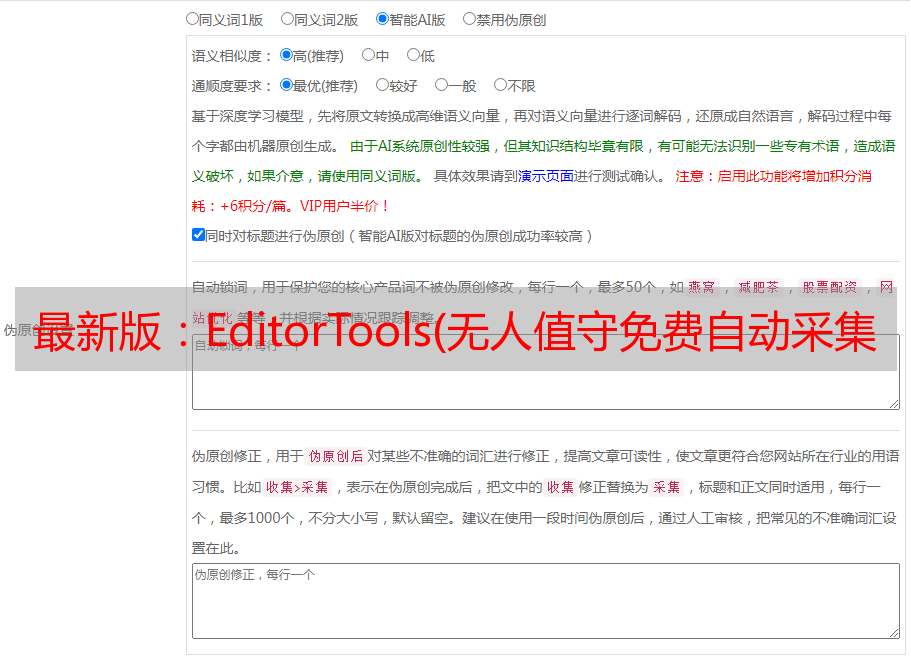Set 语义相似度 to 高(推荐)
This screenshot has height=658, width=911.
pyautogui.click(x=287, y=56)
